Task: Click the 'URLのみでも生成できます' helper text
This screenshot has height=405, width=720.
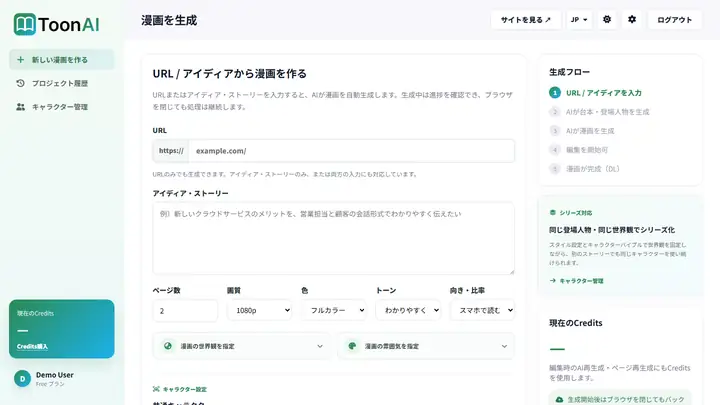Action: coord(285,174)
